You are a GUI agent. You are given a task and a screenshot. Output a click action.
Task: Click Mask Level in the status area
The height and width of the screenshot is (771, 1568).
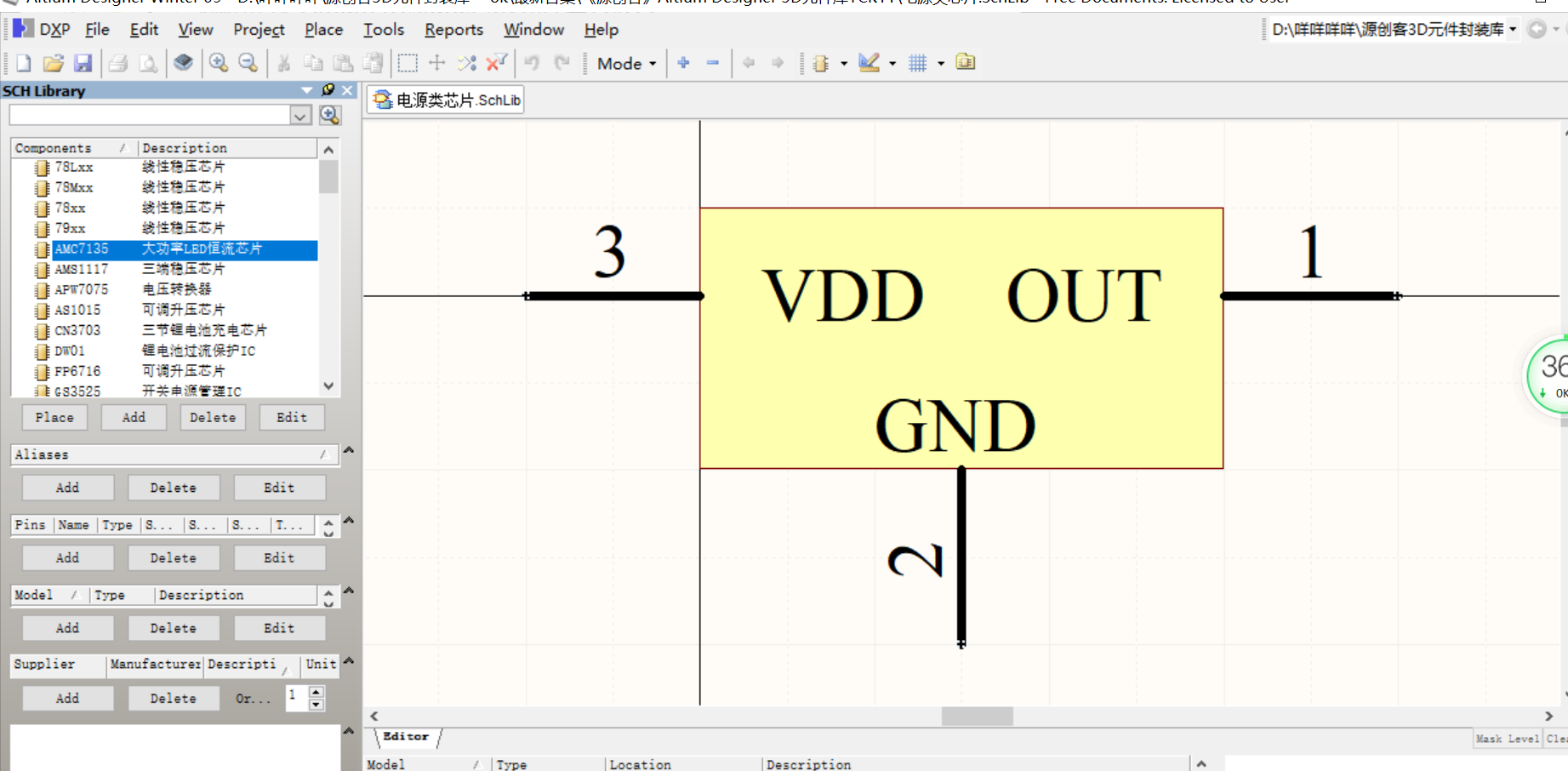1508,739
